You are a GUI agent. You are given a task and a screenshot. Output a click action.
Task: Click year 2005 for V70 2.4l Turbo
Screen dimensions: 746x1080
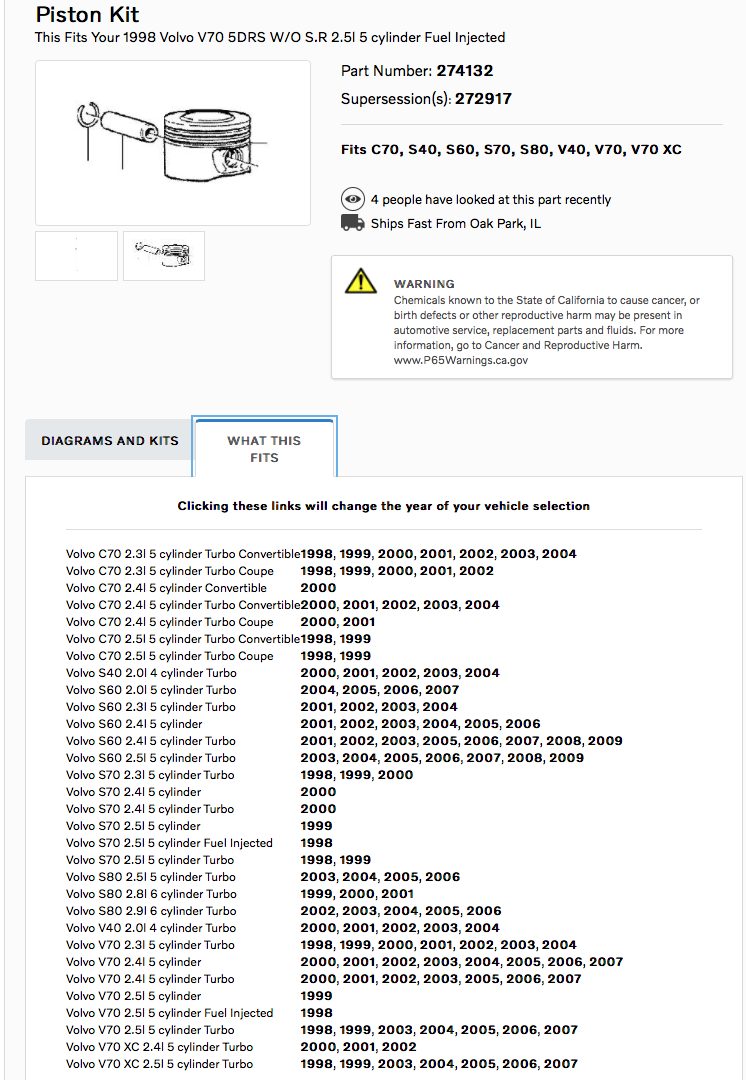pos(482,979)
